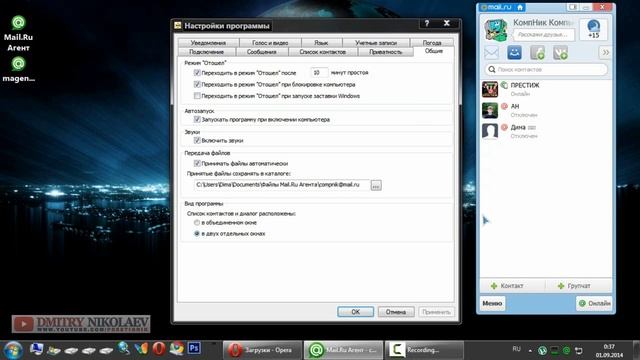
Task: Open the Онлайн status dropdown
Action: click(x=594, y=303)
